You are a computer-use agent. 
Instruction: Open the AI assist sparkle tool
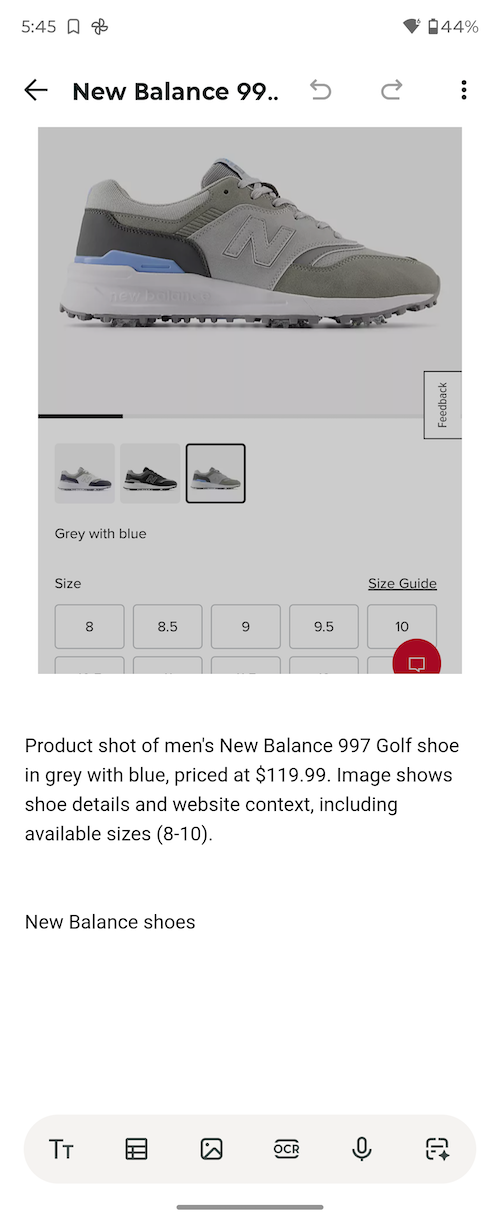click(x=437, y=1149)
